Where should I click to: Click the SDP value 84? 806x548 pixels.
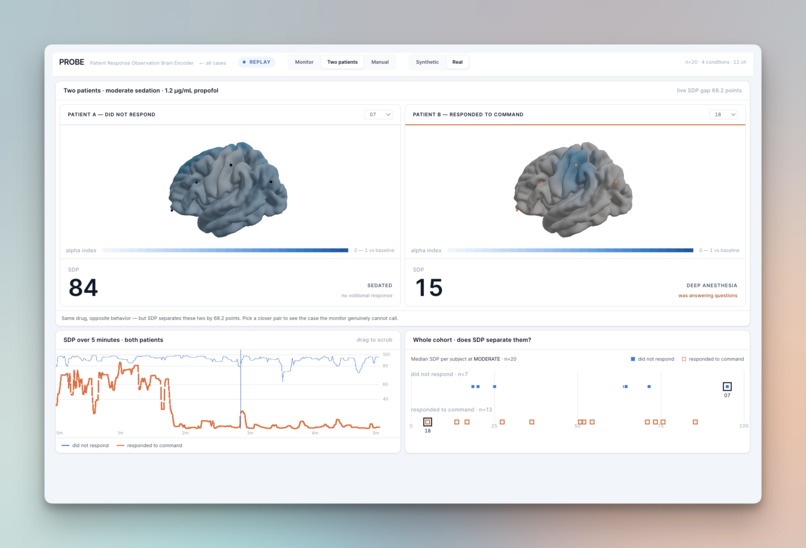(83, 287)
